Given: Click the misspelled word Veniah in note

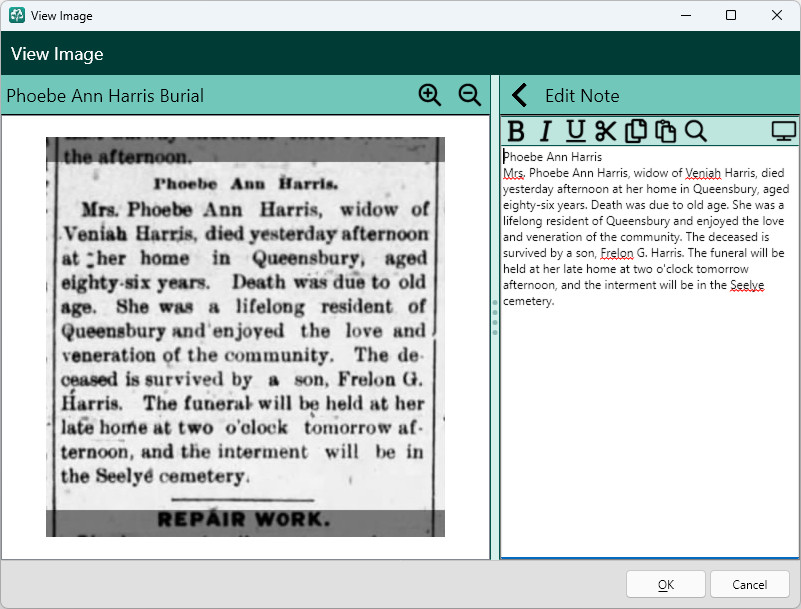Looking at the screenshot, I should click(703, 173).
